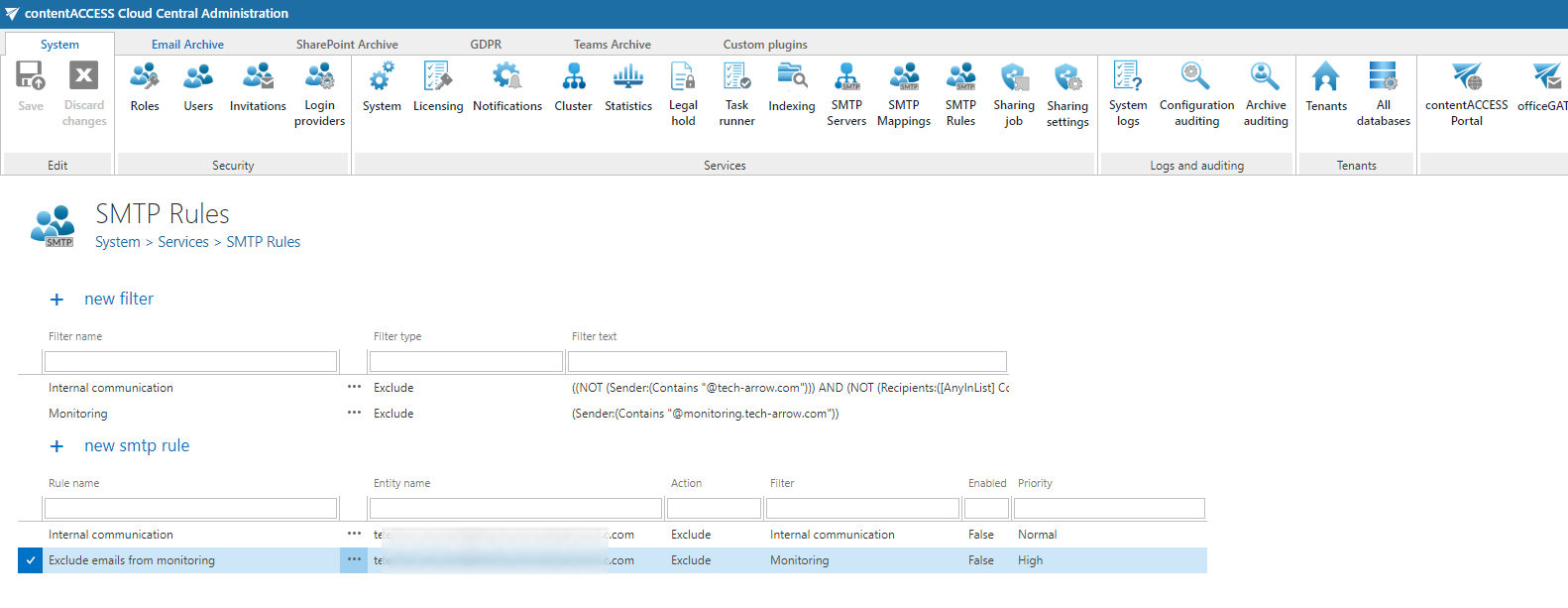Click the plus icon beside new filter
This screenshot has height=608, width=1568.
coord(56,300)
